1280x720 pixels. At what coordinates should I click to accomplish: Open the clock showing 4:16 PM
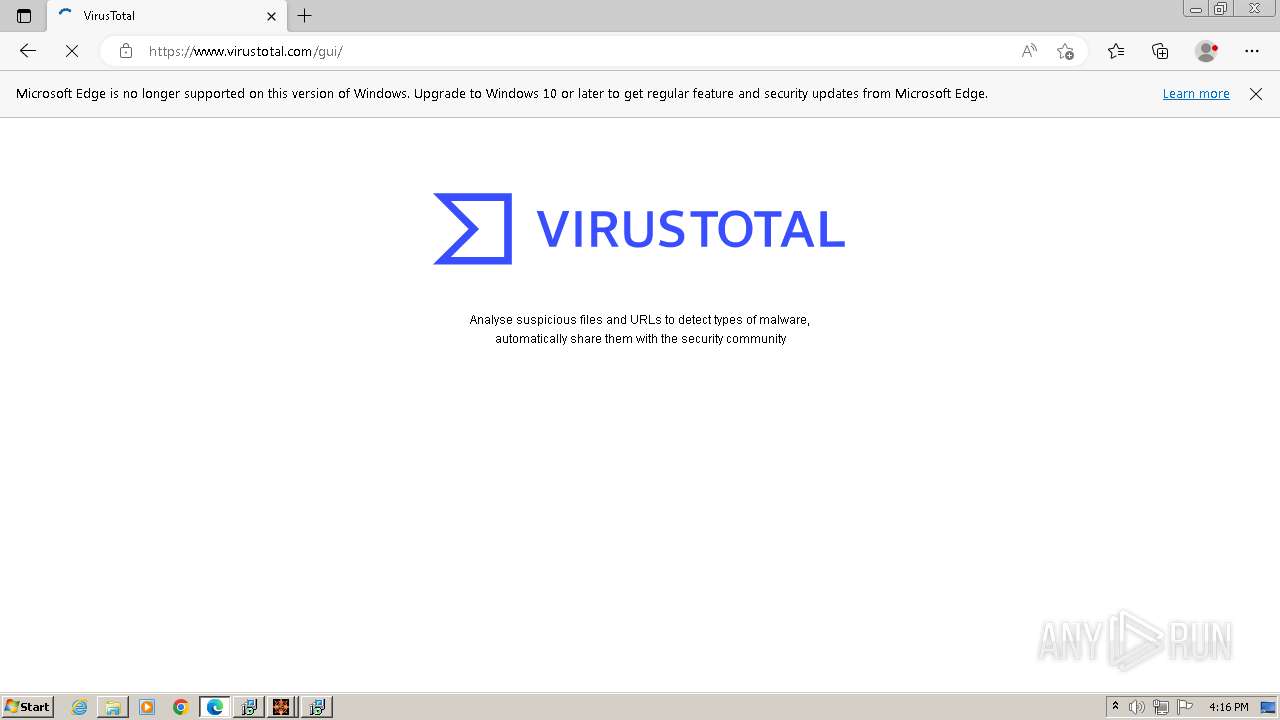point(1229,707)
